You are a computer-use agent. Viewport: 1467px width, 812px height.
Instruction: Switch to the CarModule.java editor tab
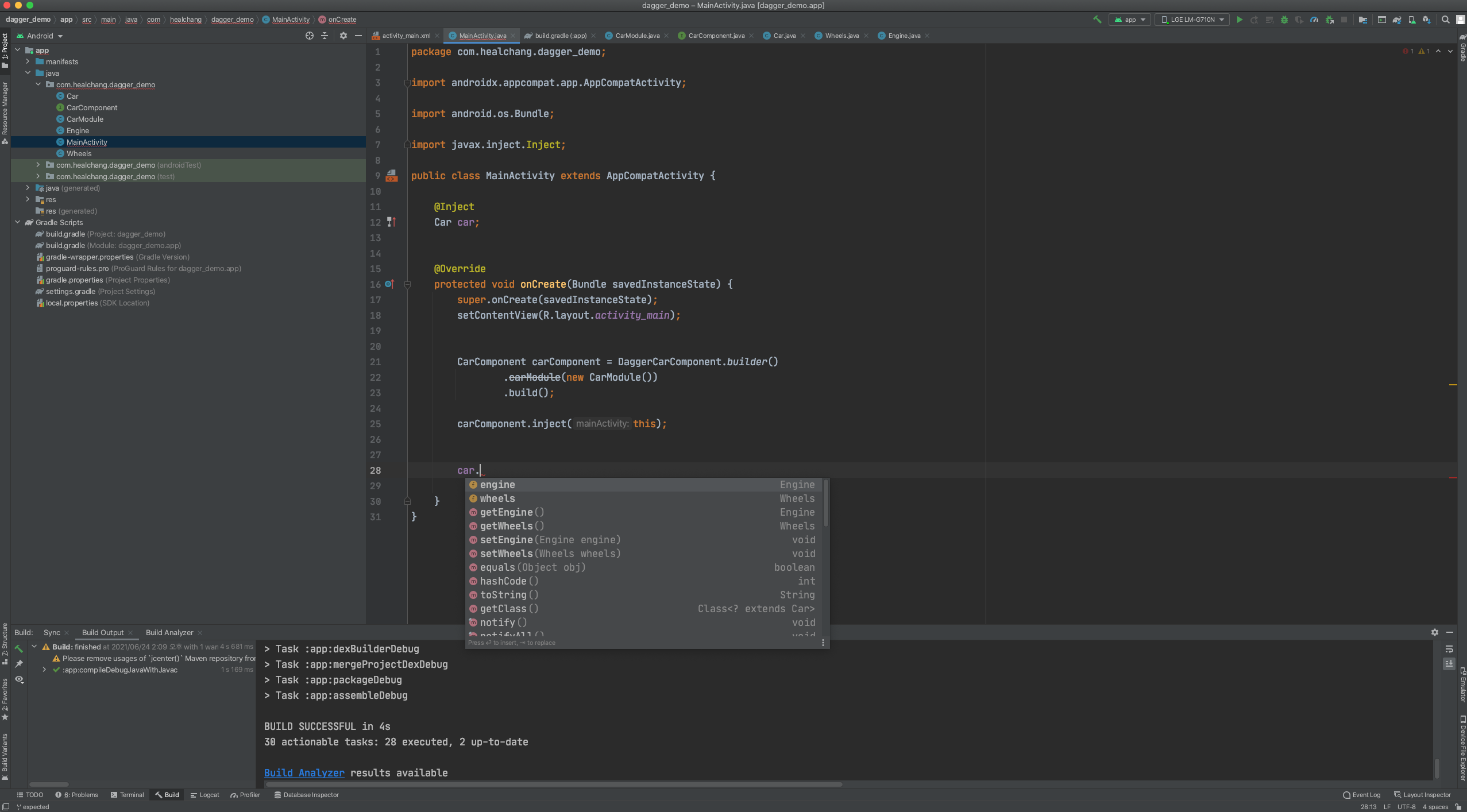coord(636,36)
